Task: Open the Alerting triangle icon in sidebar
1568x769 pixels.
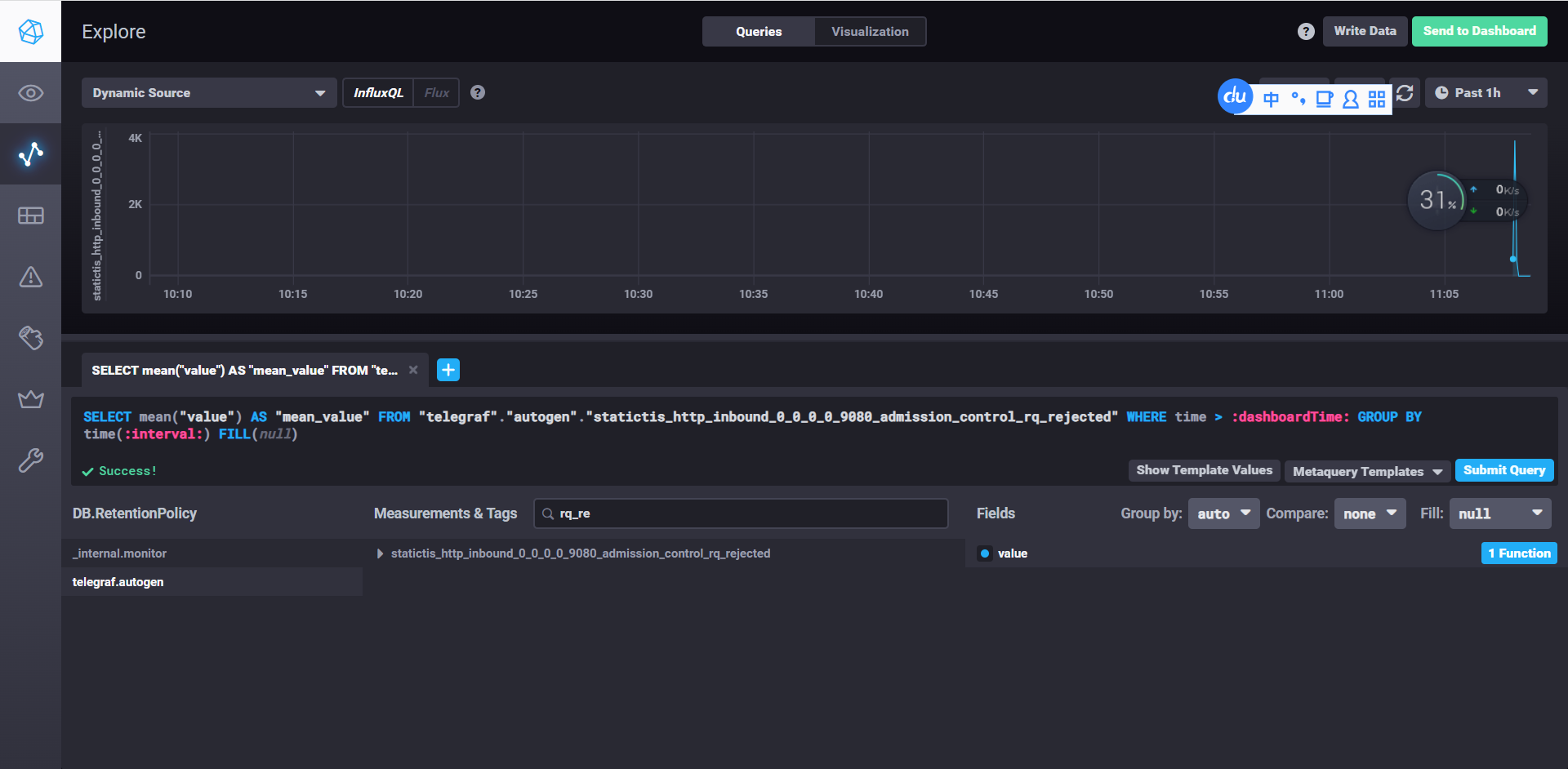Action: 30,277
